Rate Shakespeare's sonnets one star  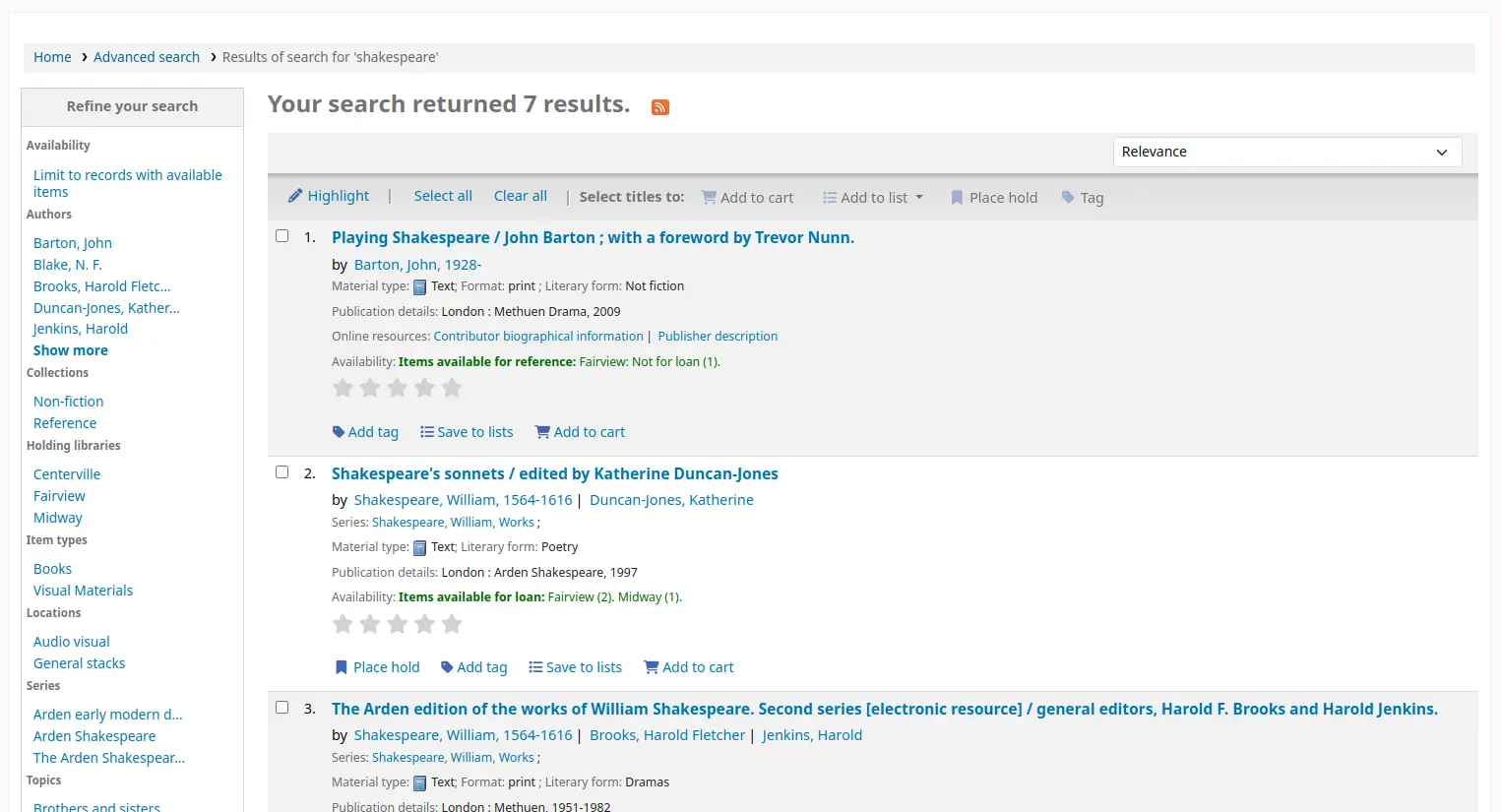pos(343,624)
